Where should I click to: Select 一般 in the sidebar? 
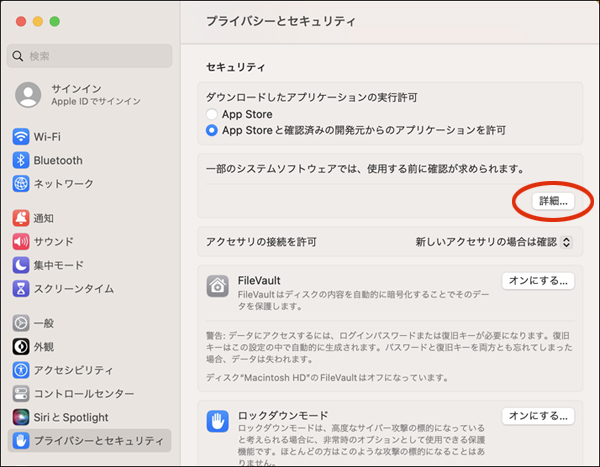[43, 323]
